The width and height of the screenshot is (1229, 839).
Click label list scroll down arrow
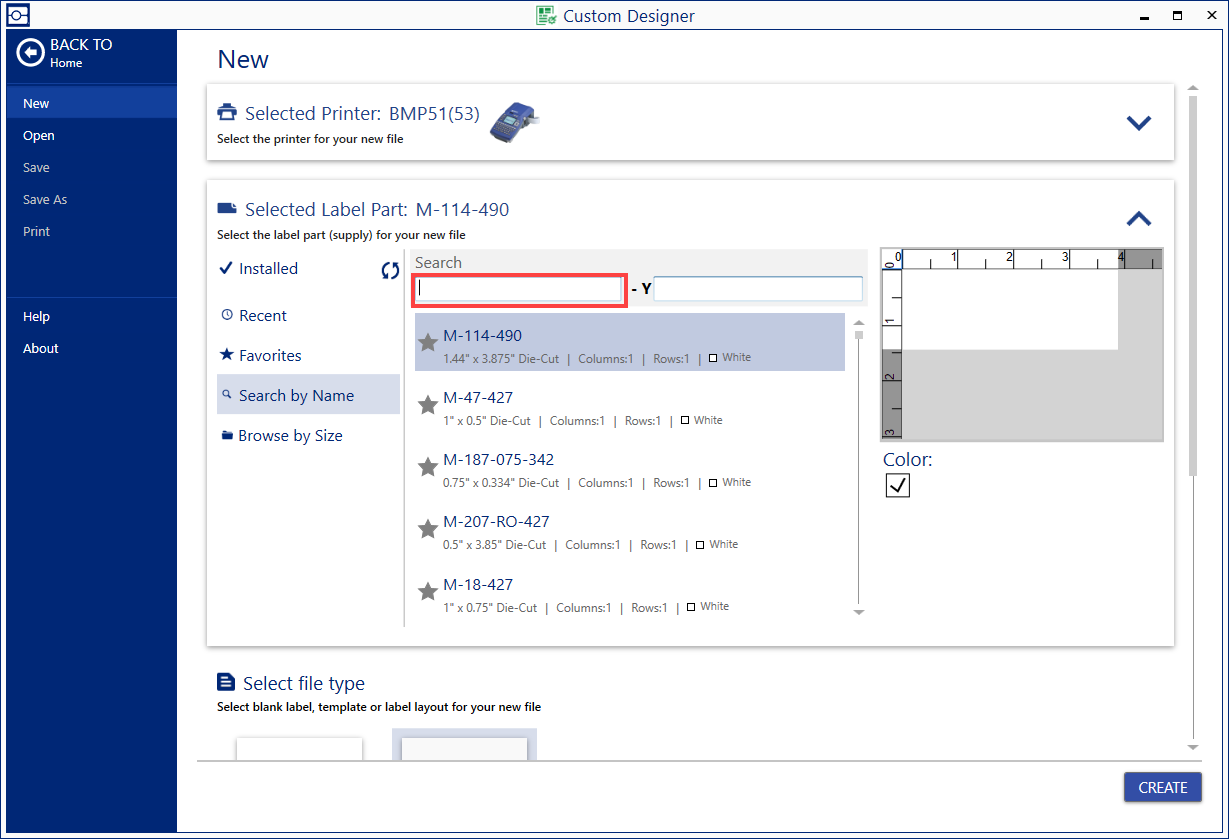(x=858, y=612)
